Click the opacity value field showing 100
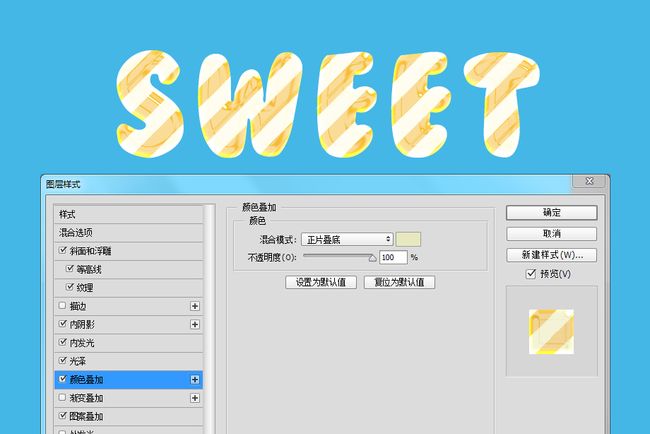The height and width of the screenshot is (434, 650). (x=393, y=257)
